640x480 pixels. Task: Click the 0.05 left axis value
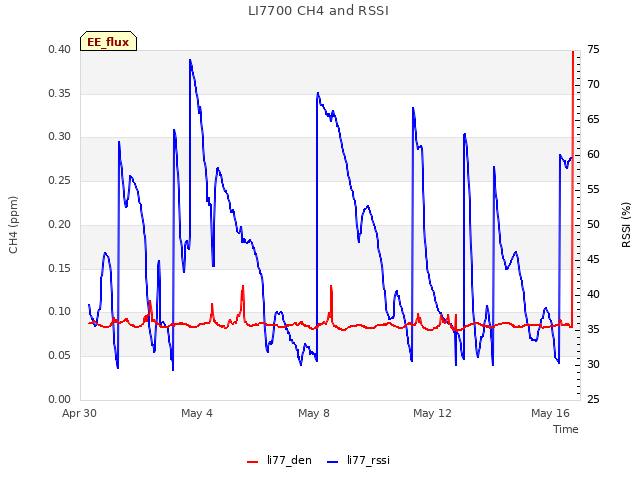60,356
